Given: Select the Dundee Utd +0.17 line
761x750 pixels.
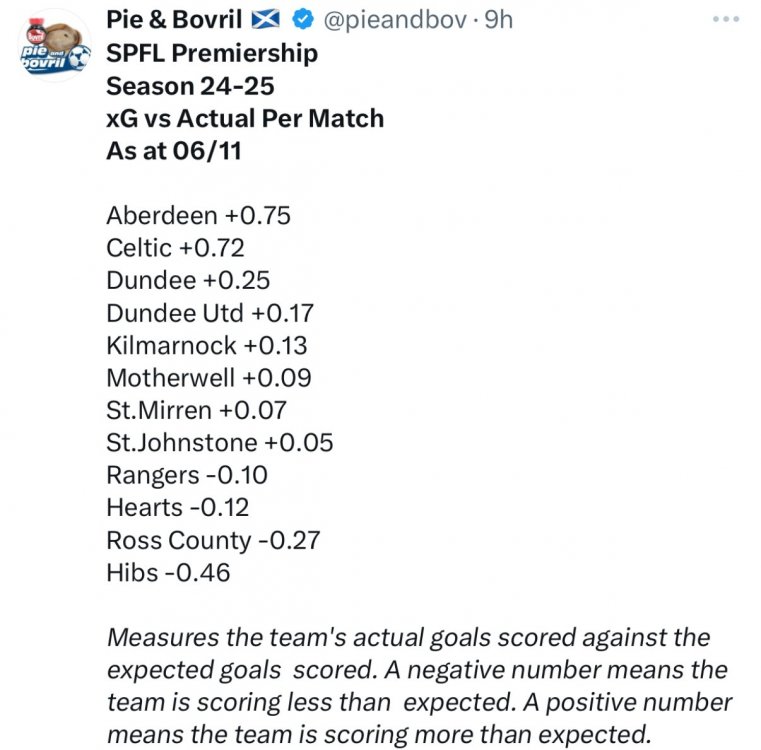Looking at the screenshot, I should click(210, 313).
